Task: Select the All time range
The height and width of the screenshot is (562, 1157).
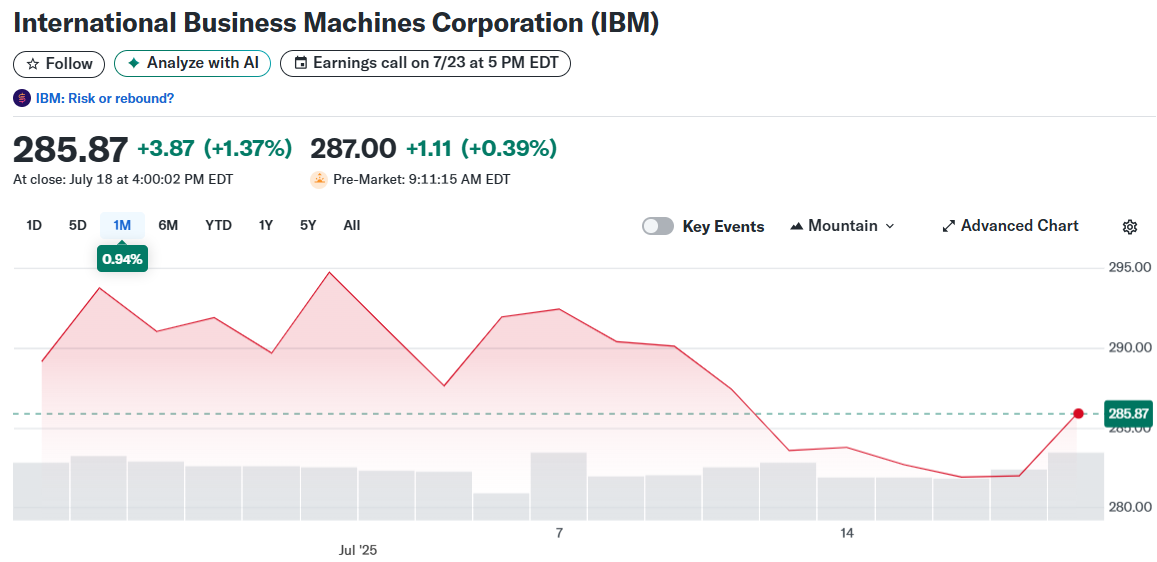Action: pos(352,226)
